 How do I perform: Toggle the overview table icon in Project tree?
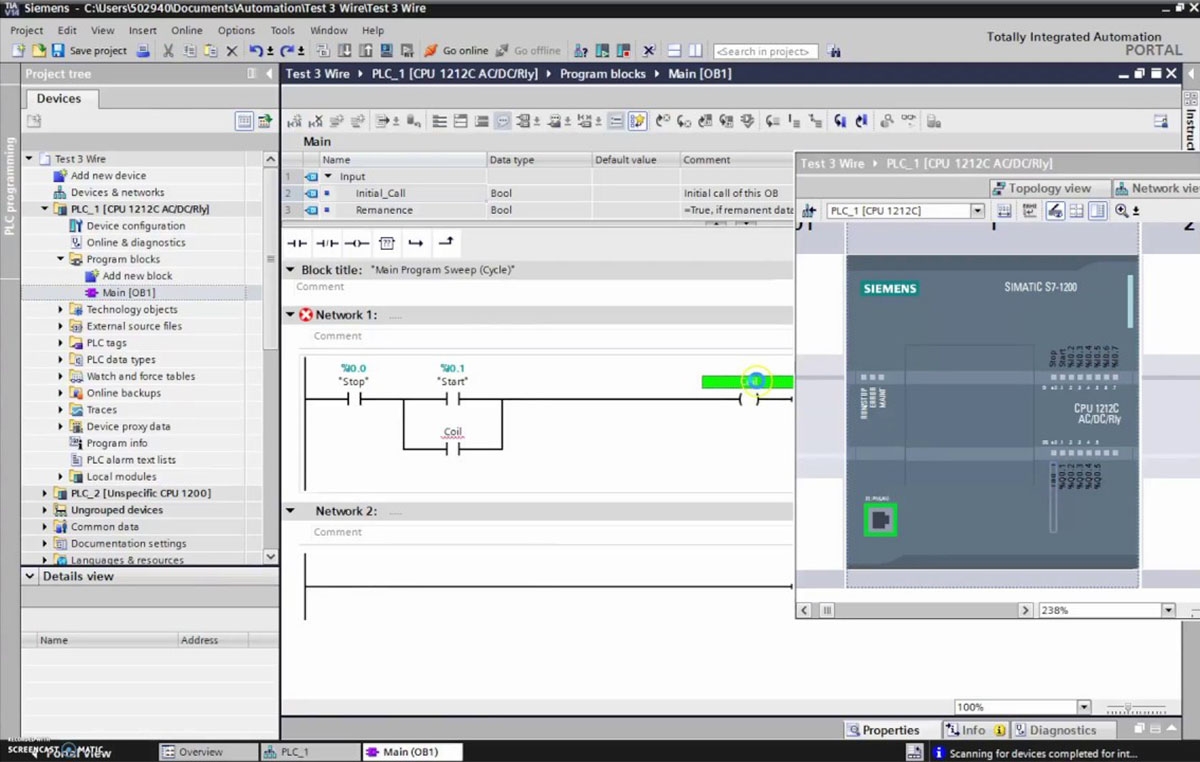(244, 121)
